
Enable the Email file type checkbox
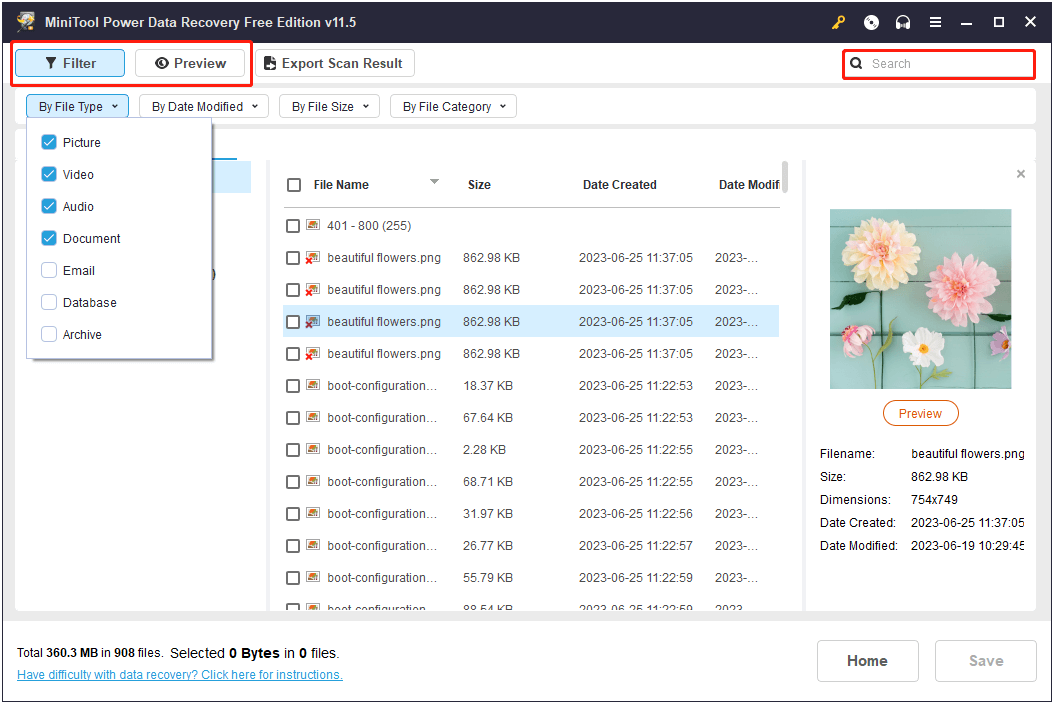(49, 271)
